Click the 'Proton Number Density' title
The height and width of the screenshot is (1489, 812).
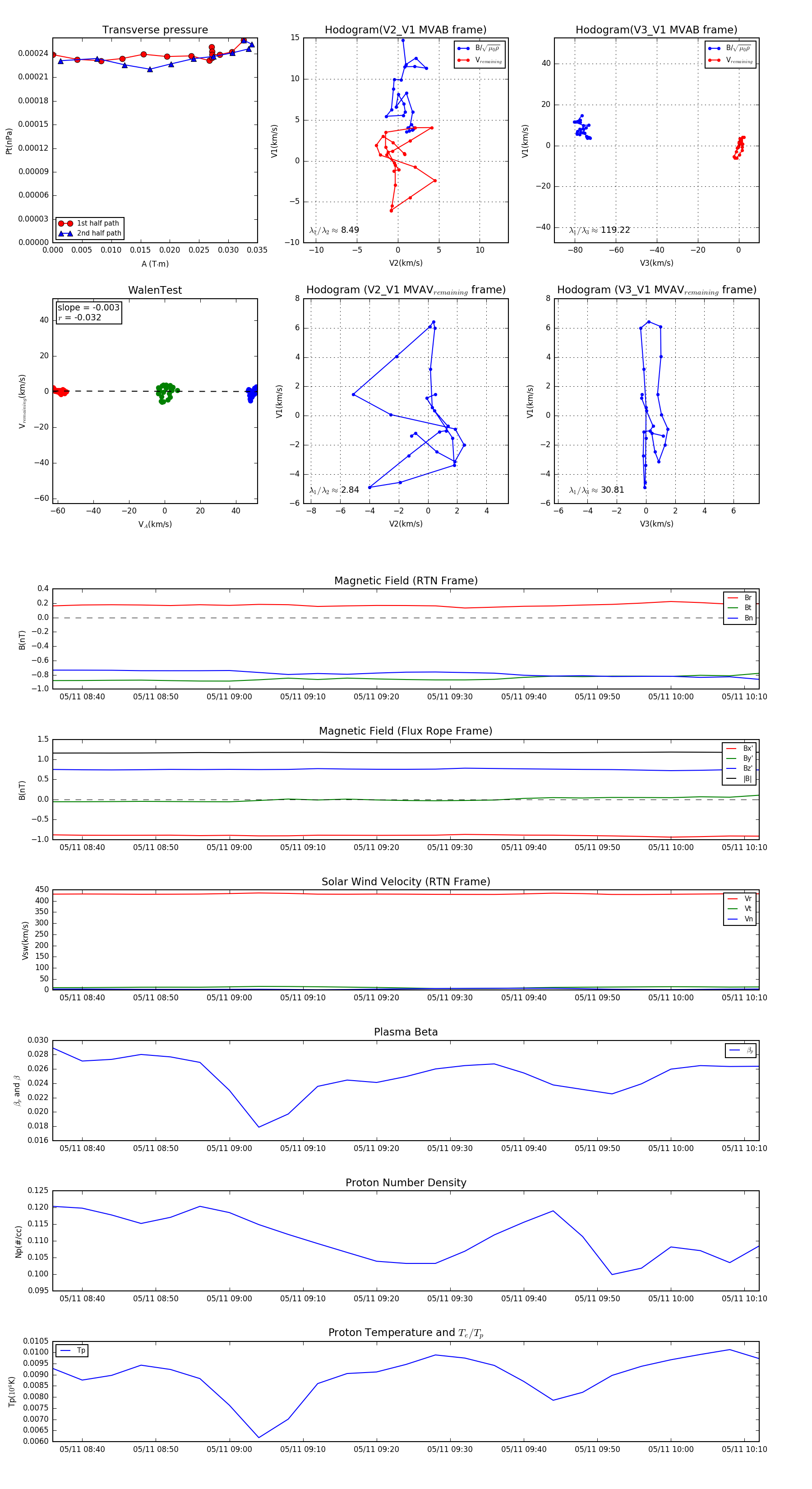tap(406, 1183)
